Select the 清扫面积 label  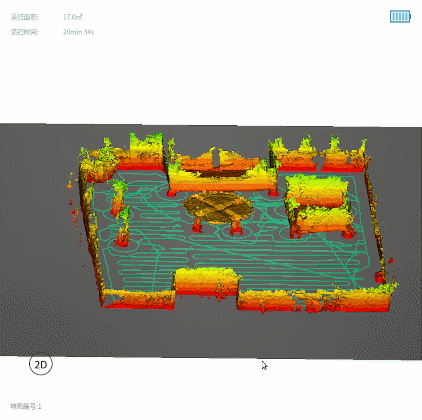tap(24, 17)
